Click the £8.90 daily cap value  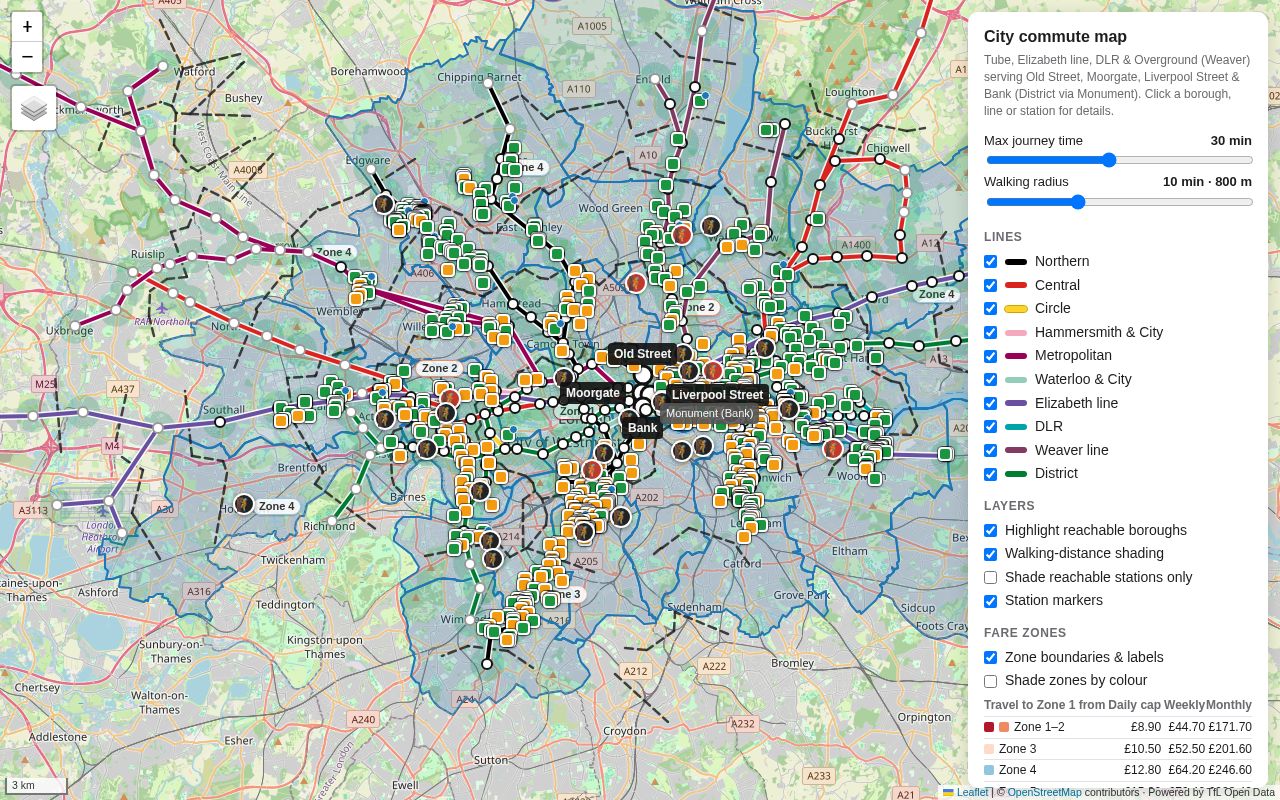pyautogui.click(x=1146, y=728)
